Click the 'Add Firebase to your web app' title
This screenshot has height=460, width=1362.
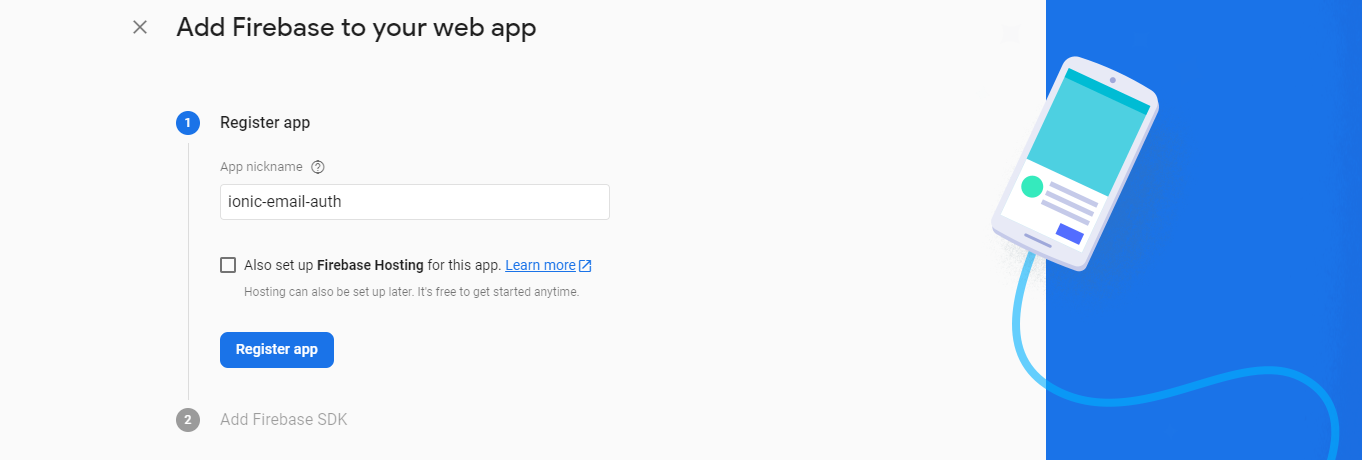(356, 27)
